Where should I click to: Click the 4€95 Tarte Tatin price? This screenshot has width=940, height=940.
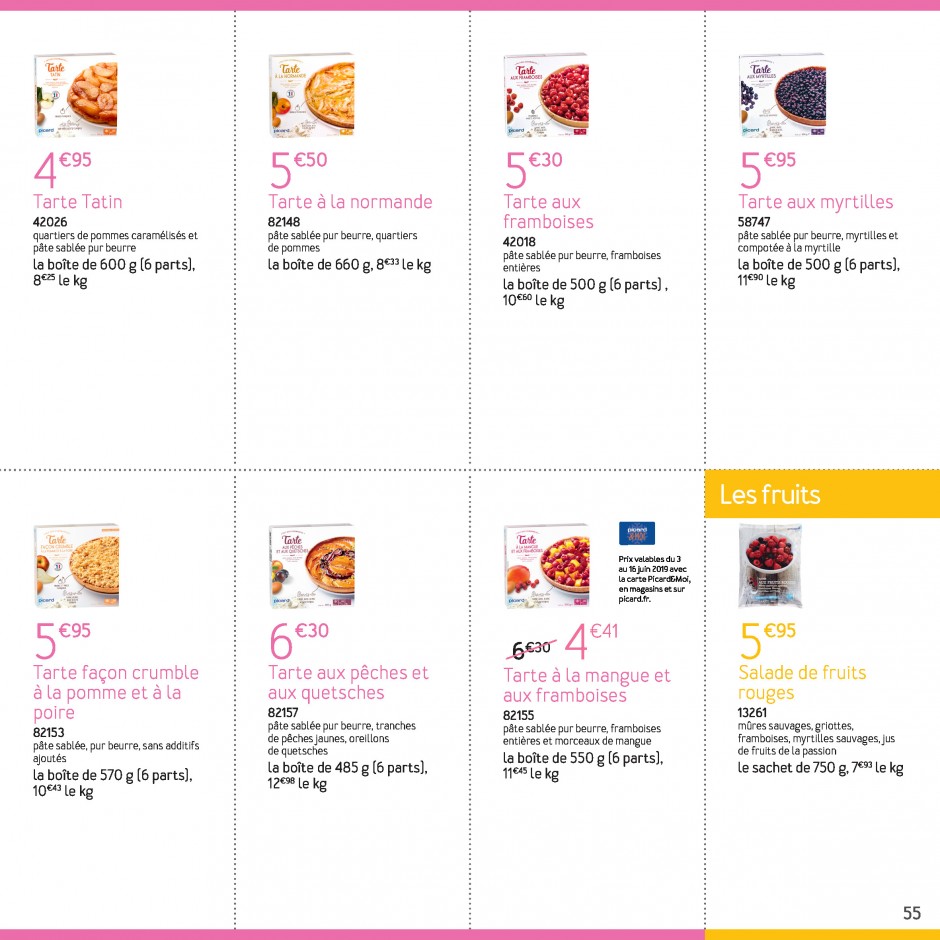click(62, 169)
